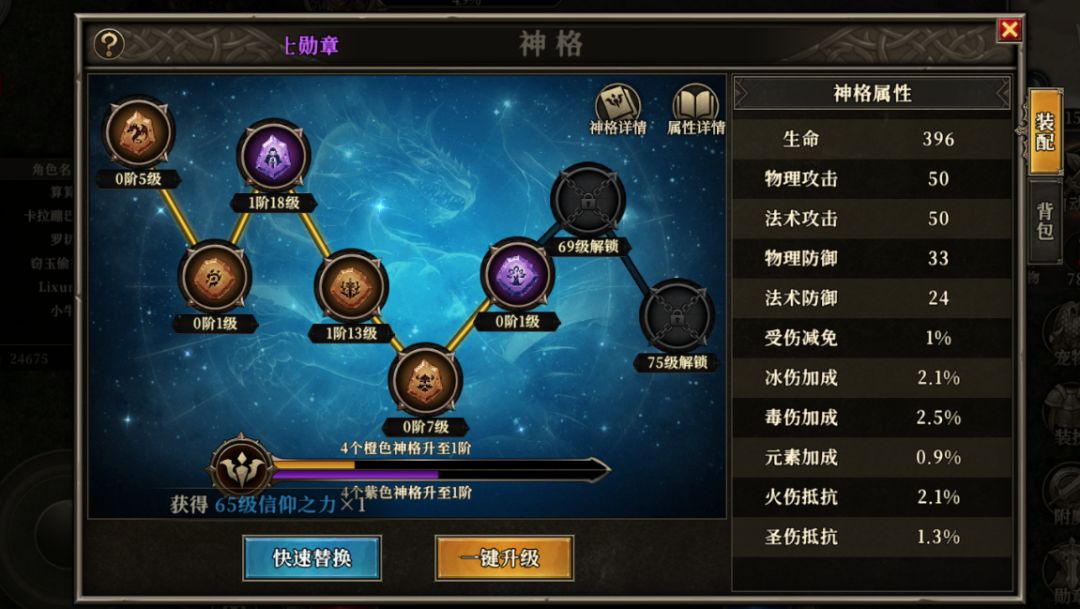Screen dimensions: 1080x609
Task: Click the 生命 396 attribute row
Action: 872,139
